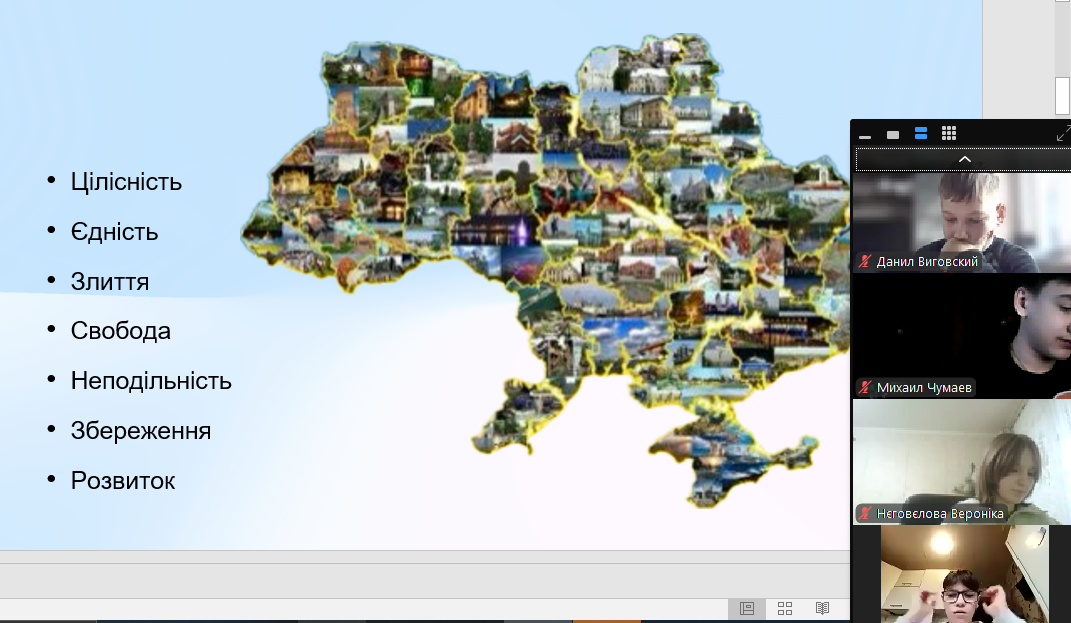
Task: Click muted mic icon for Данил Виговский
Action: [865, 262]
